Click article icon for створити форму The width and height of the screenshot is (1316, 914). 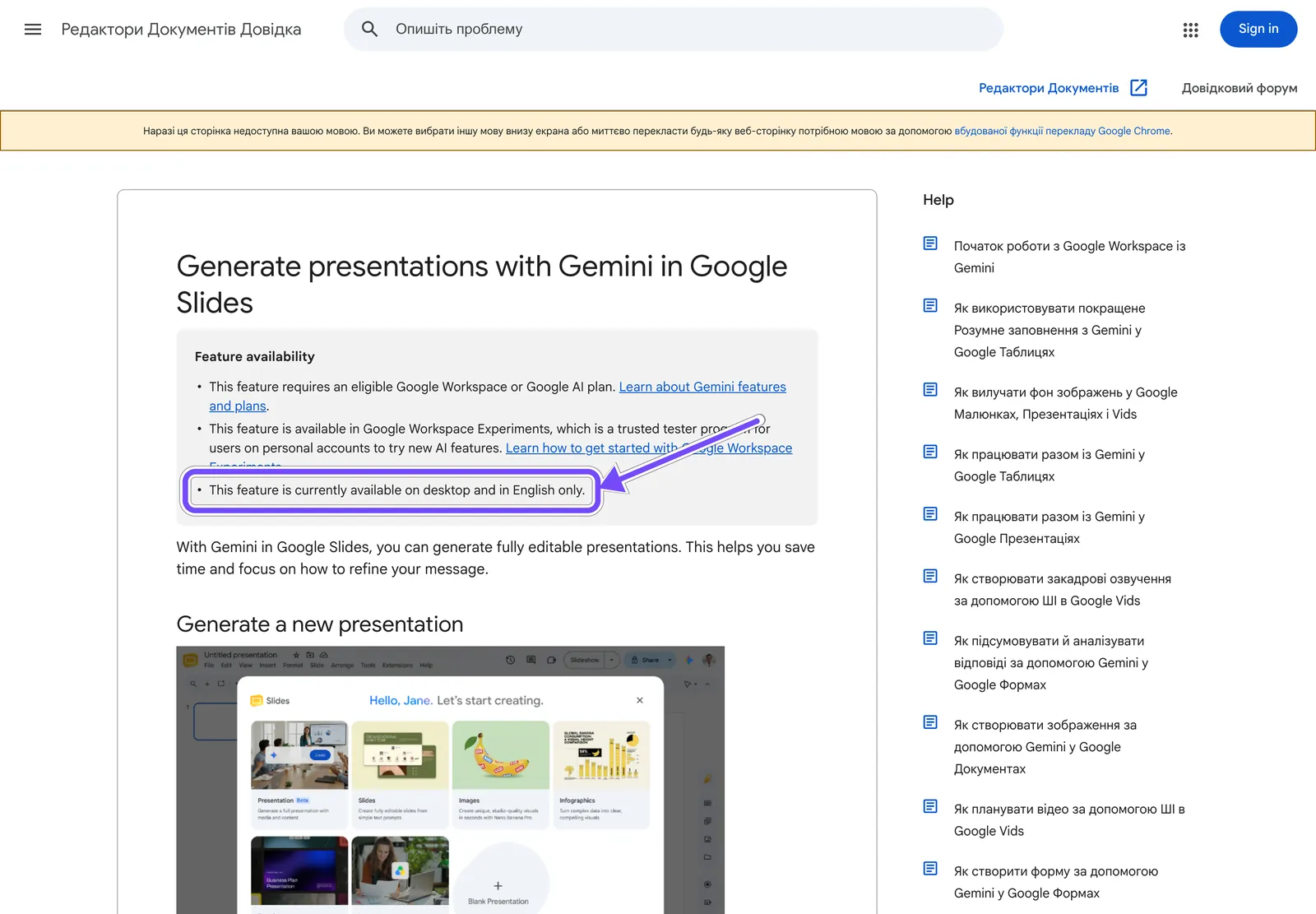[x=930, y=869]
